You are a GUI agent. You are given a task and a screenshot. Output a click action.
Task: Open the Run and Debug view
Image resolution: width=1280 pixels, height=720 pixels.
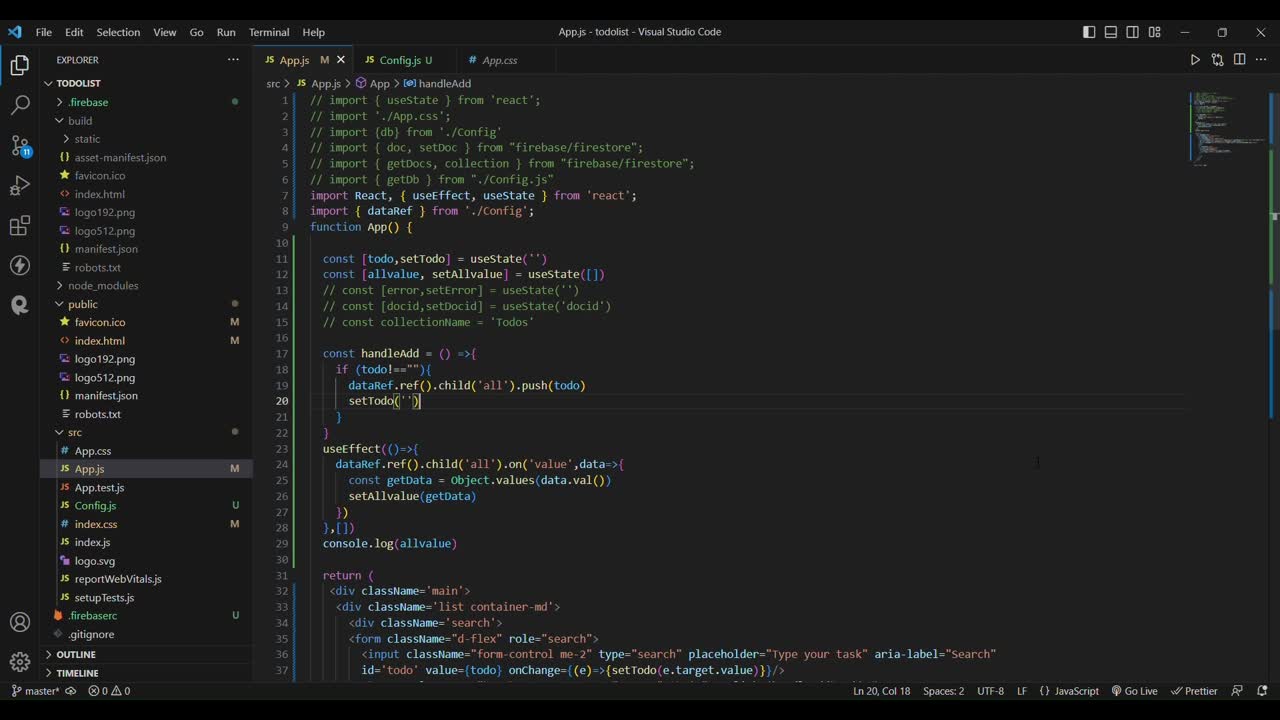click(20, 186)
